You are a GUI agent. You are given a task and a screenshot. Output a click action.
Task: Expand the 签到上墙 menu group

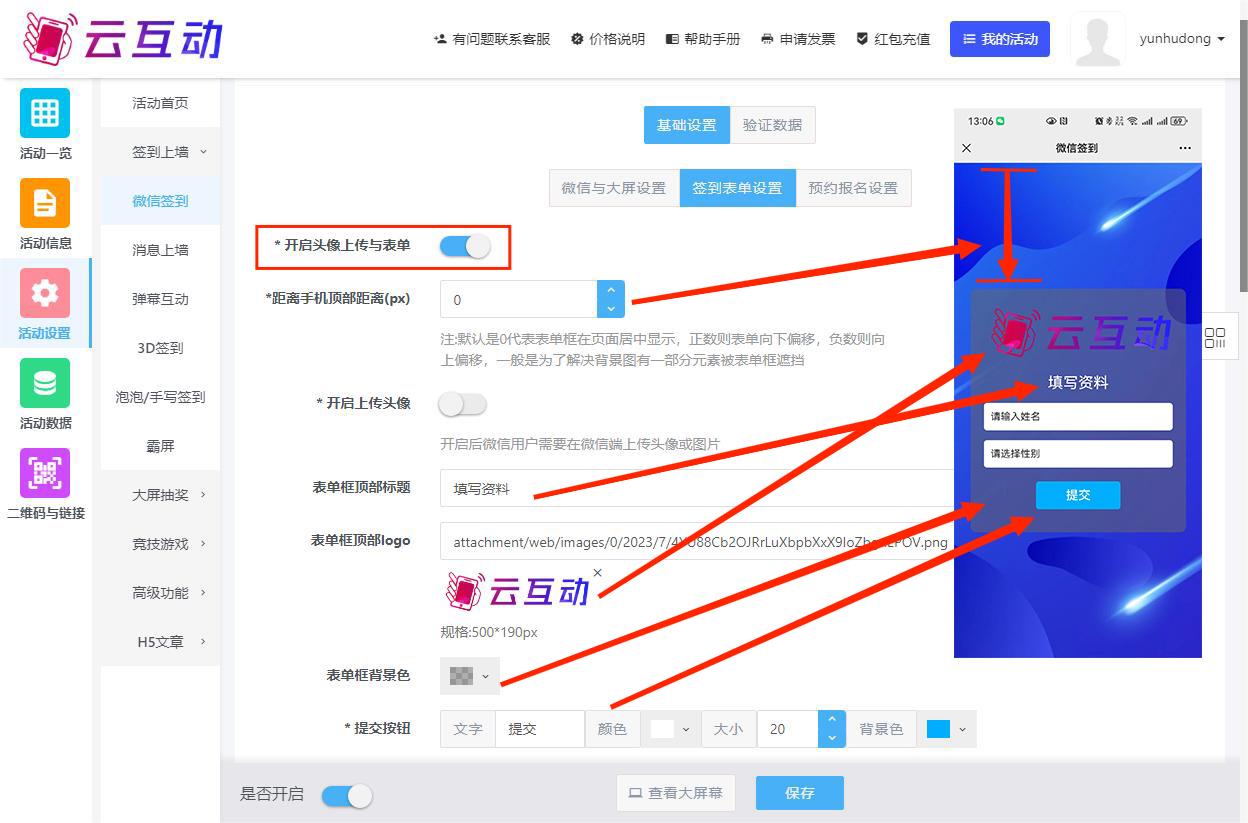tap(160, 152)
